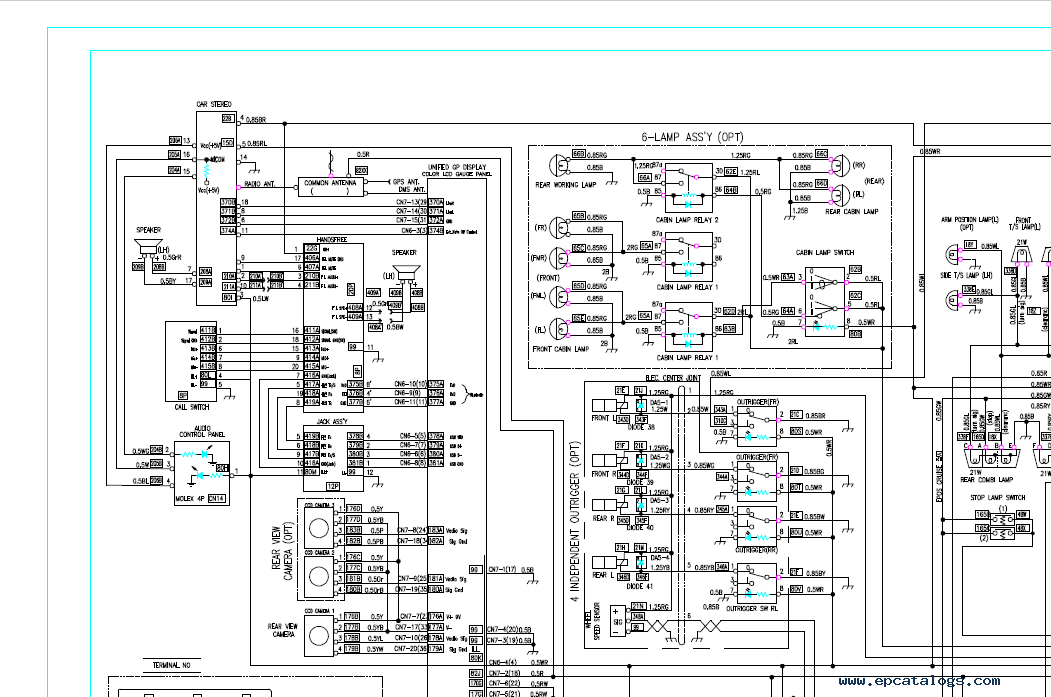Click the REAR COMBI LAMP label

coord(987,480)
